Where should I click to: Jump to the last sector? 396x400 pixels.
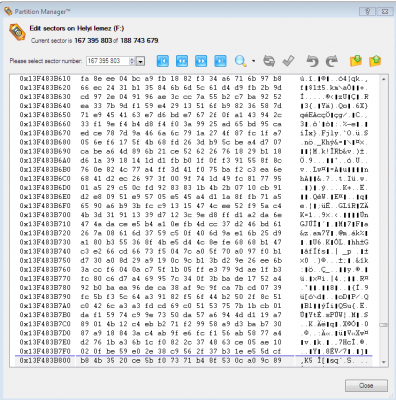(x=220, y=61)
